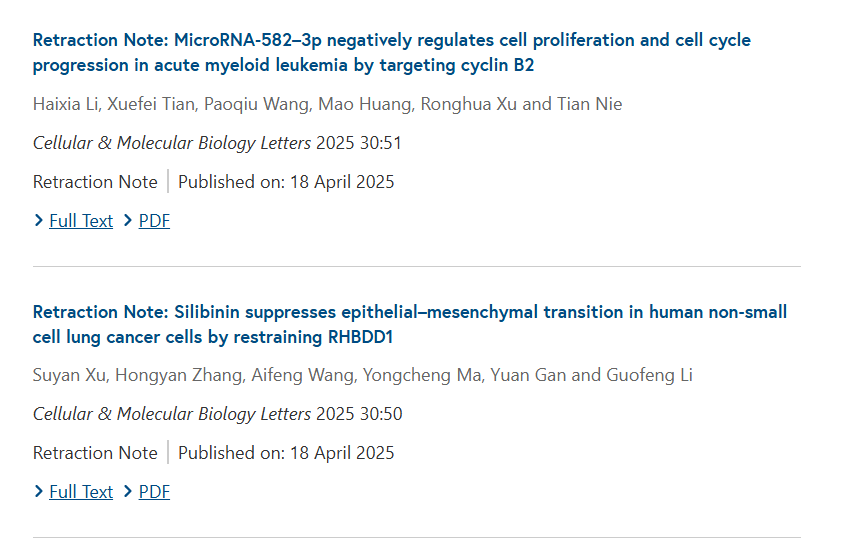
Task: Click chevron icon beside Silibinin PDF link
Action: click(128, 491)
